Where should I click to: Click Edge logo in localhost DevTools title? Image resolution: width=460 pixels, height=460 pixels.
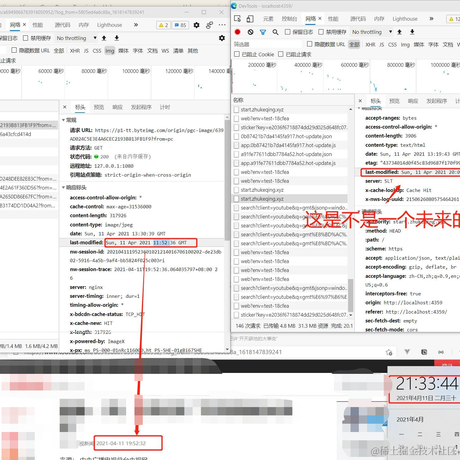click(234, 6)
